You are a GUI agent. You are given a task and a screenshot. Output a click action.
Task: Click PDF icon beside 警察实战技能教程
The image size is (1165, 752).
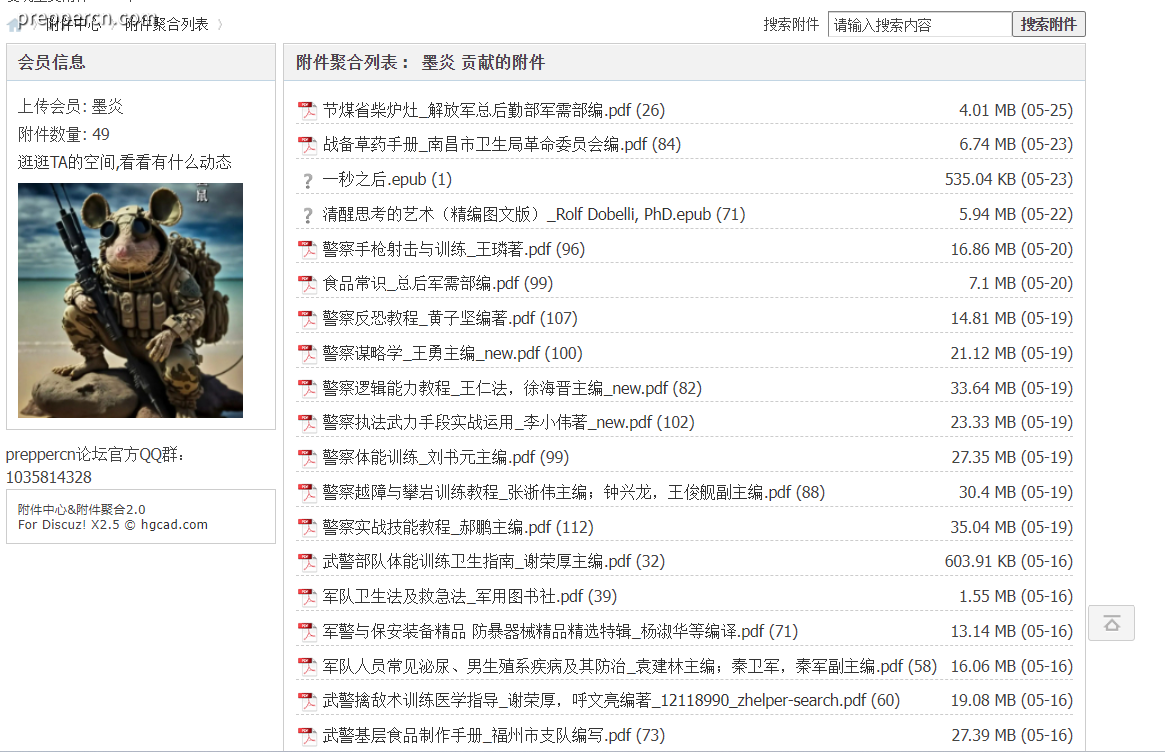pos(307,528)
